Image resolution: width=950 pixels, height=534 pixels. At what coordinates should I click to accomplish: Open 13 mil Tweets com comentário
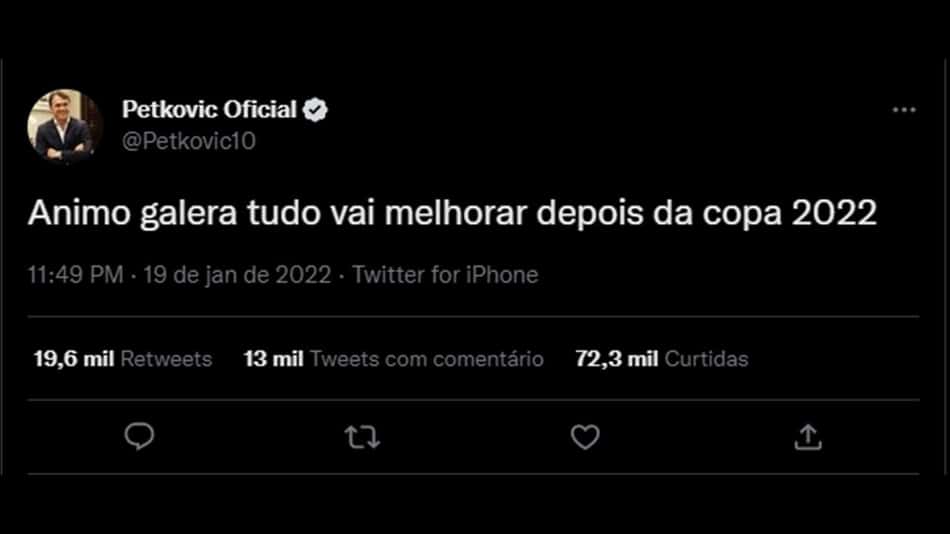[x=394, y=359]
